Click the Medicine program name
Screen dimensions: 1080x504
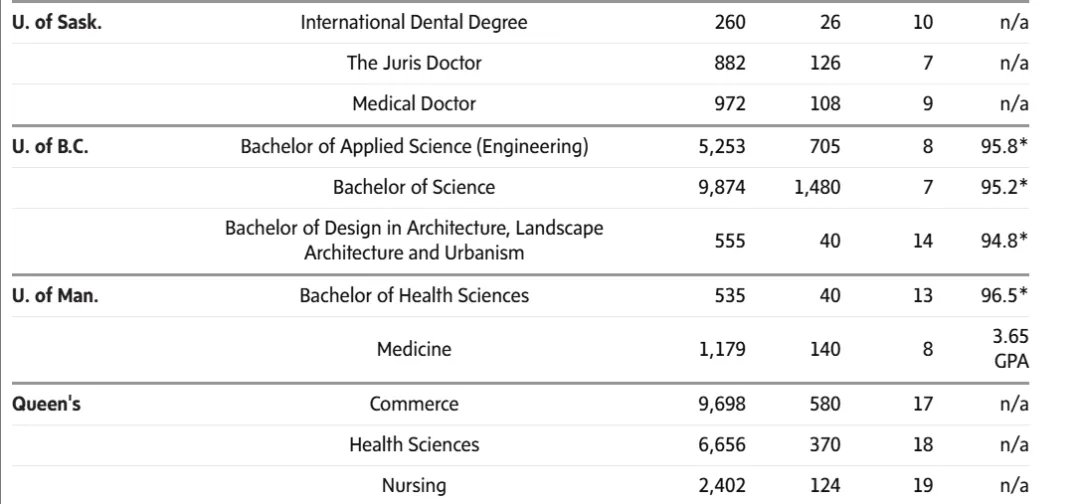click(x=414, y=349)
